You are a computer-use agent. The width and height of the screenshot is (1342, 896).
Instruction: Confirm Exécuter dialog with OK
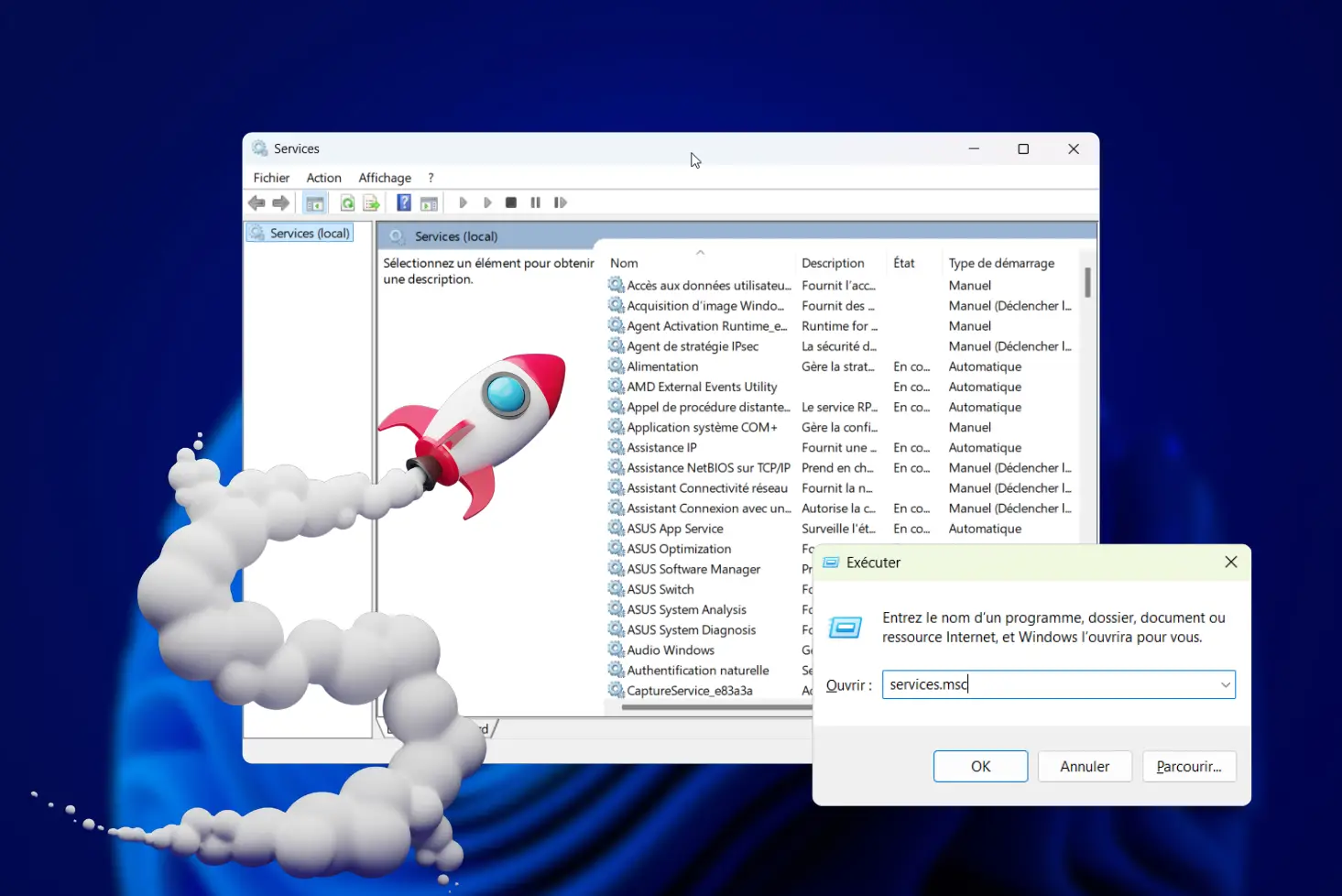coord(980,767)
